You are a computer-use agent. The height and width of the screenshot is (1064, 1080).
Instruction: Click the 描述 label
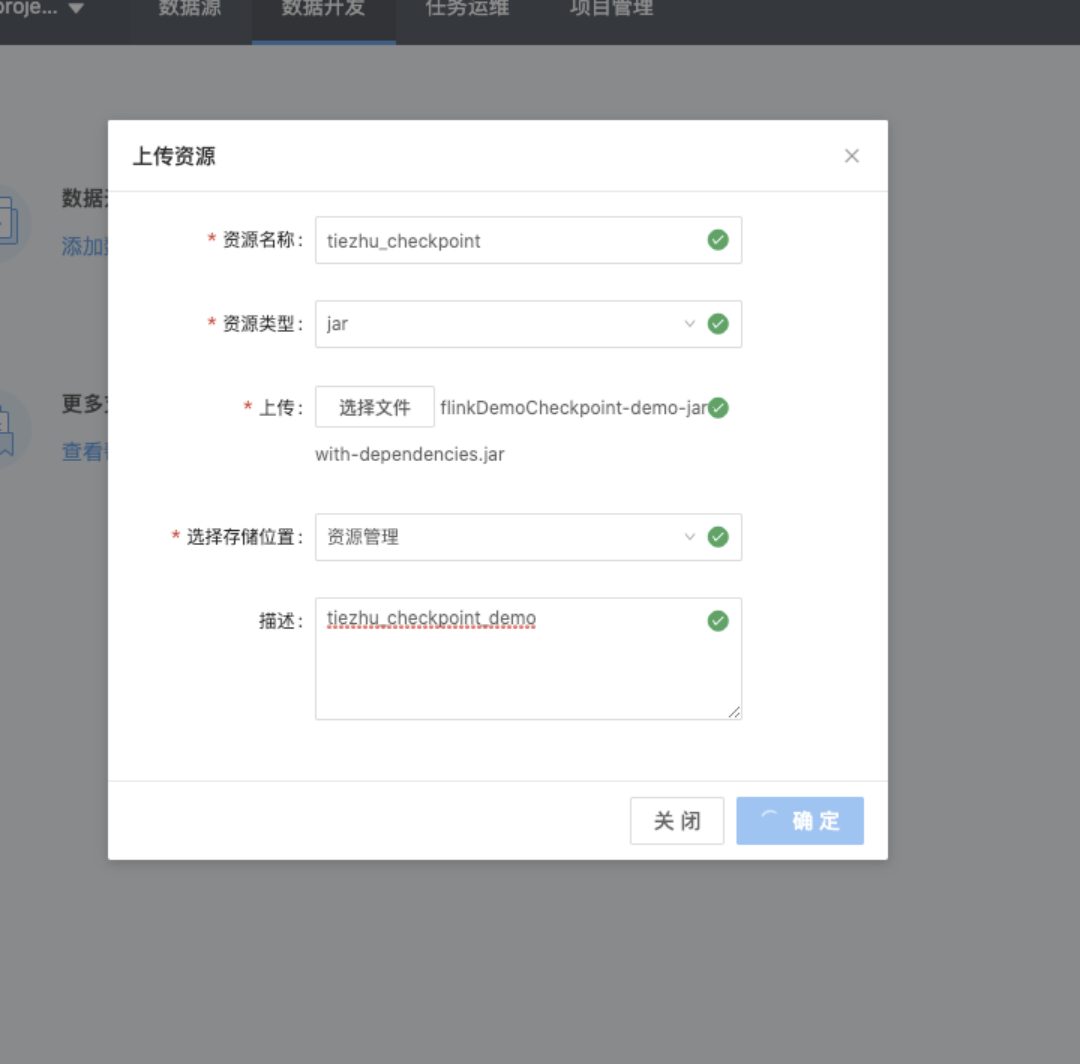(280, 621)
